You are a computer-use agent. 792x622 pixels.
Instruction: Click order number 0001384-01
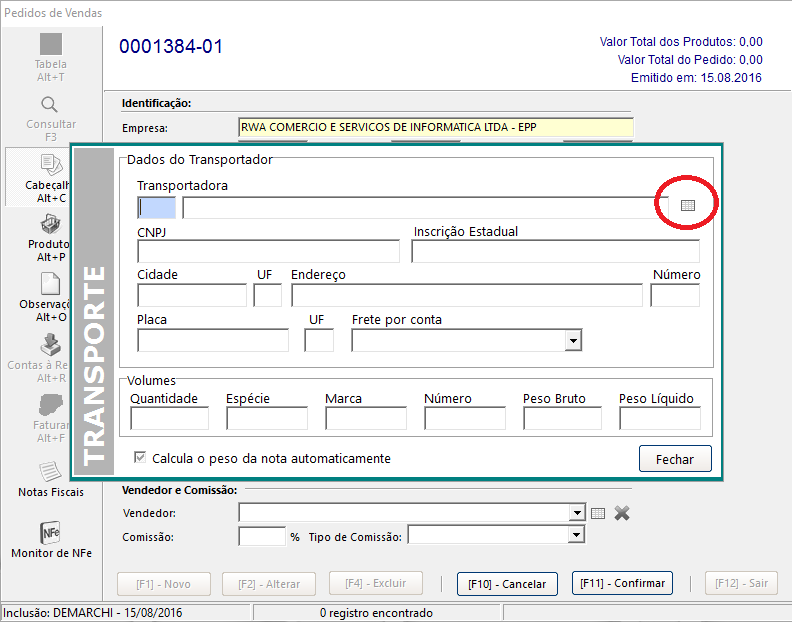tap(171, 46)
